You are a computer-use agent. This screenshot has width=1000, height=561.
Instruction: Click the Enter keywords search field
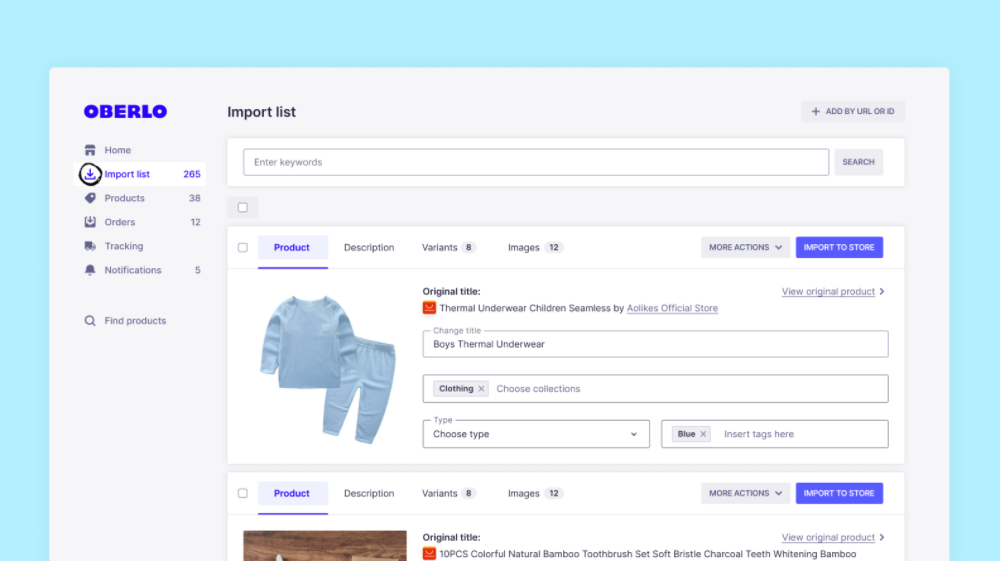(x=536, y=162)
